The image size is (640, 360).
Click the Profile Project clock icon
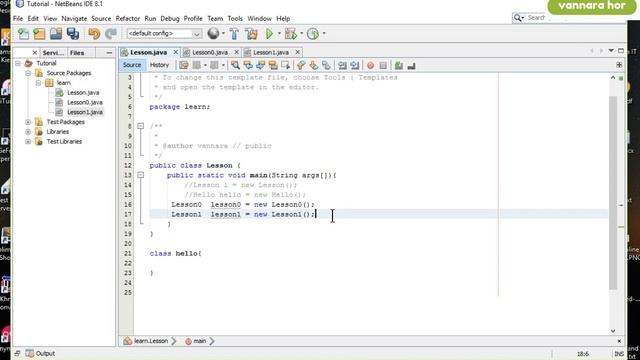(313, 33)
